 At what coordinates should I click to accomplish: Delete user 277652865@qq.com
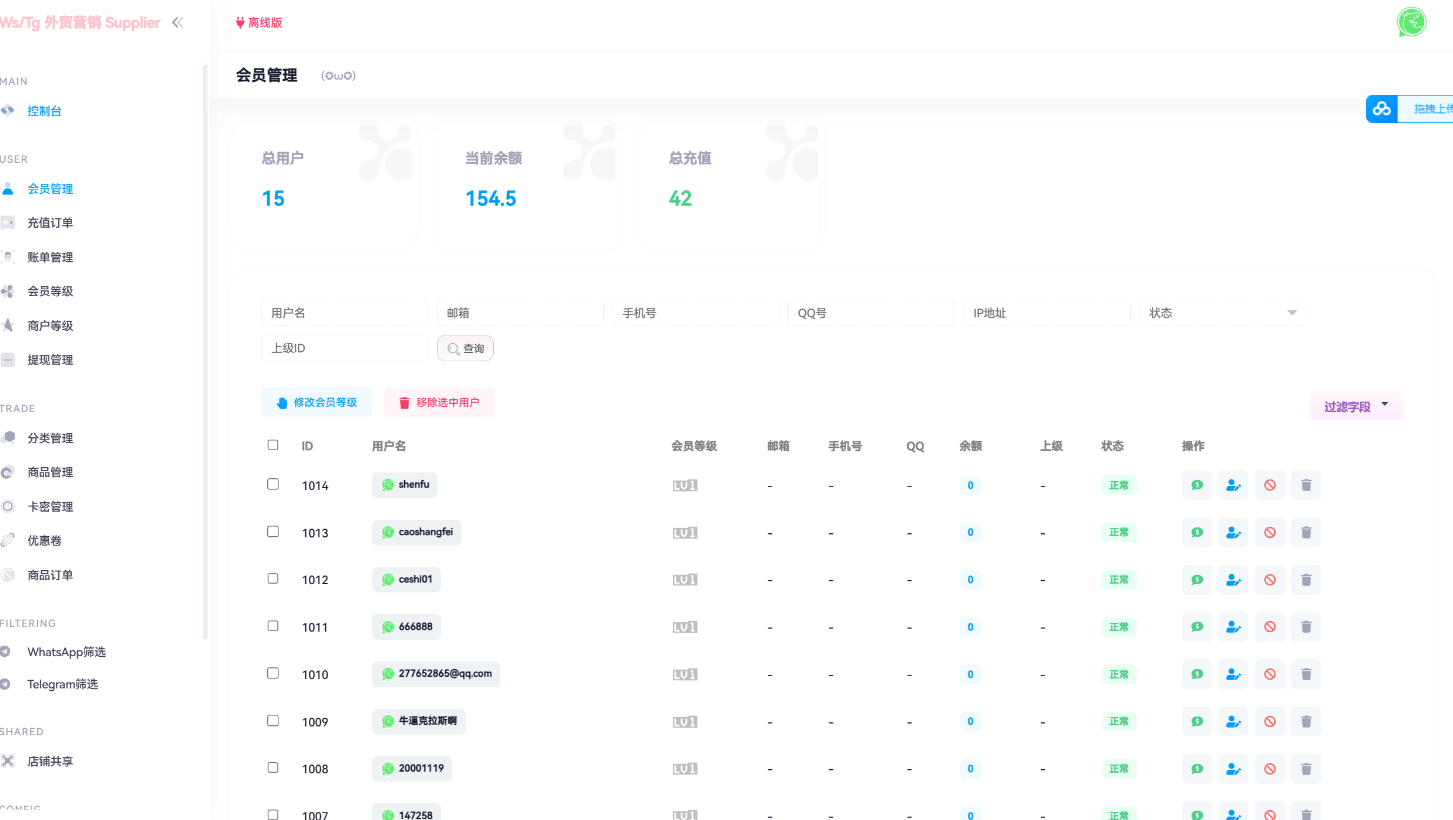tap(1306, 674)
